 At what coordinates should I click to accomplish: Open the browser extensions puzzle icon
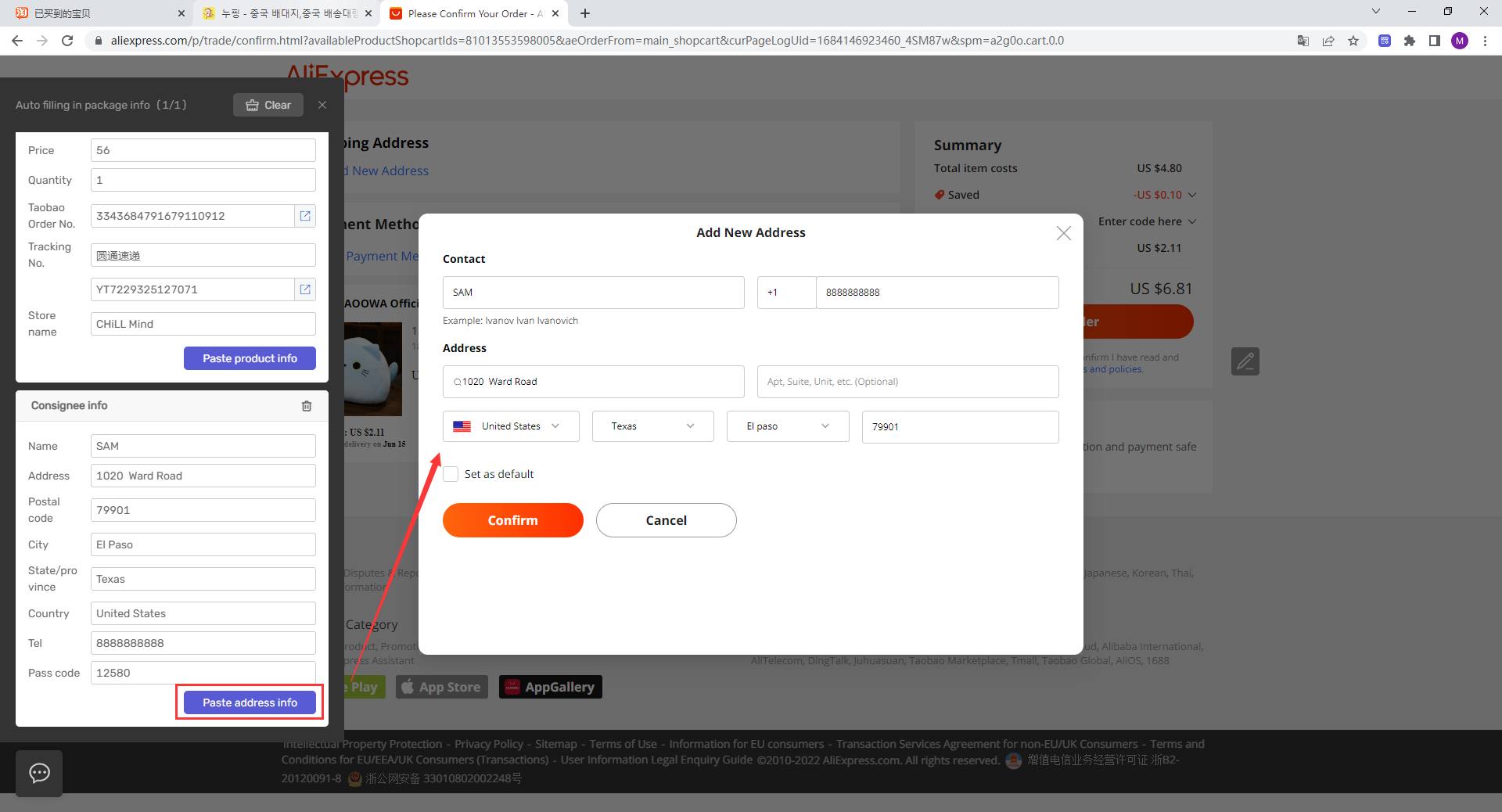tap(1410, 41)
